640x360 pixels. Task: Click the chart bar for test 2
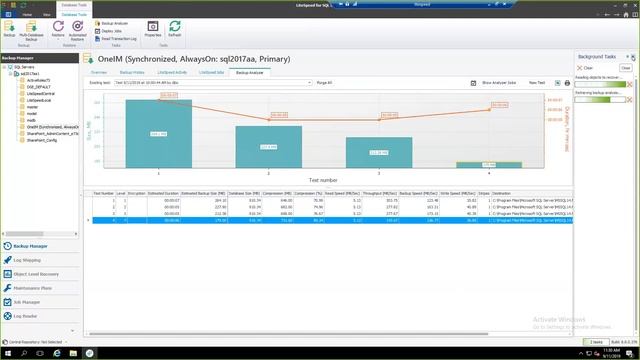coord(269,147)
